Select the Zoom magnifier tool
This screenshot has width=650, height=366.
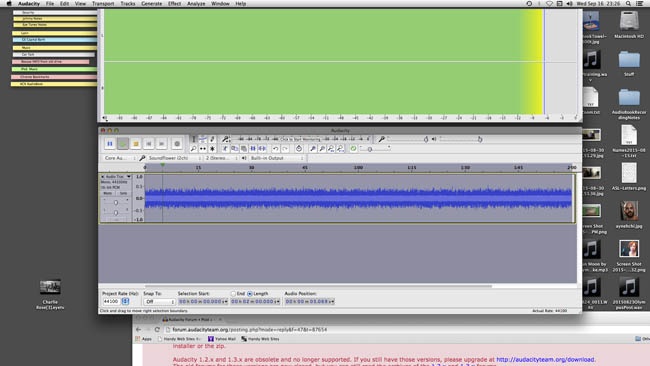pos(194,148)
